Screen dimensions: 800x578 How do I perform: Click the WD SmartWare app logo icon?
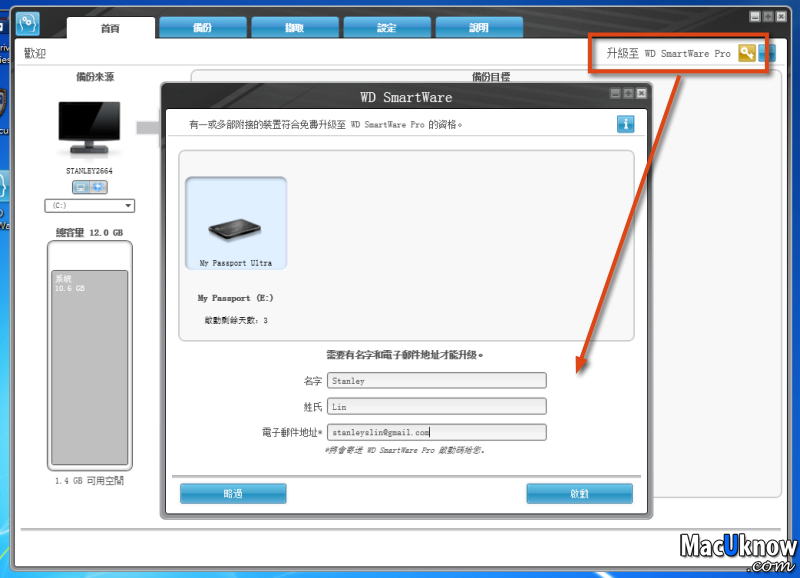28,22
